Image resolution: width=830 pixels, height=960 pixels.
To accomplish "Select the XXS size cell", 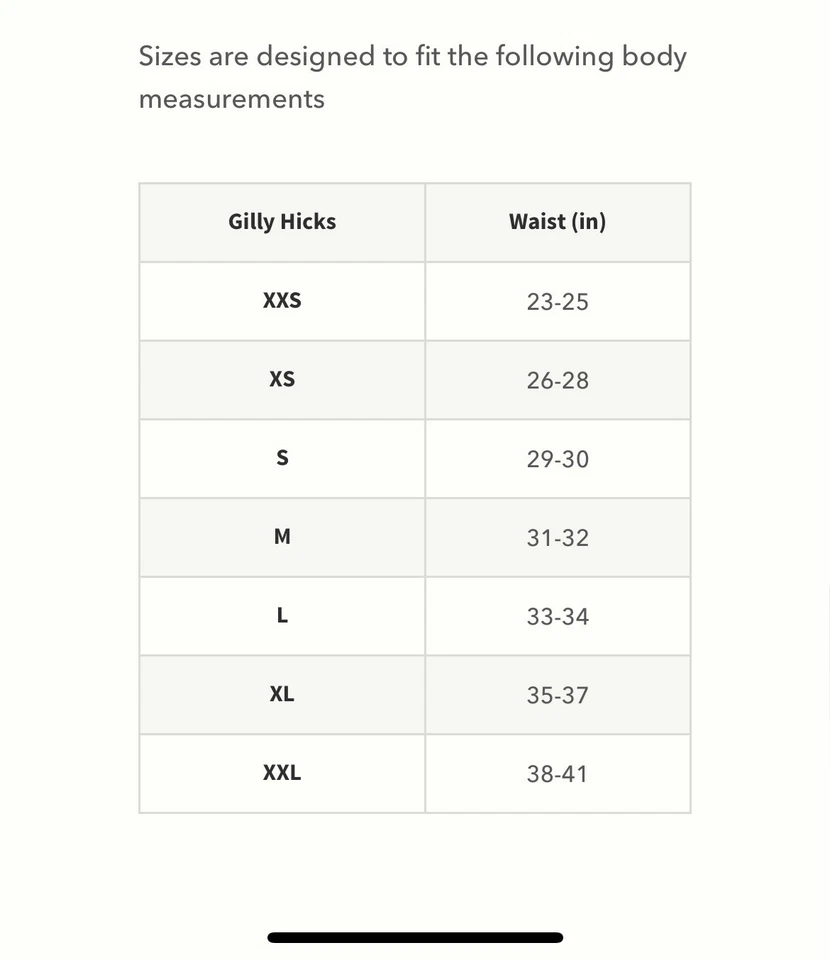I will (x=282, y=301).
